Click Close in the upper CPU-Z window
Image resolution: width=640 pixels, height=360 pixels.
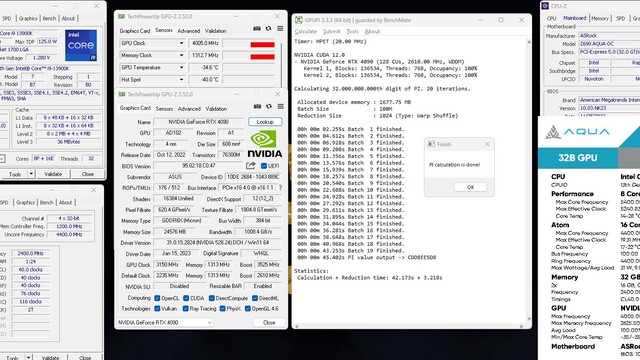click(x=88, y=174)
